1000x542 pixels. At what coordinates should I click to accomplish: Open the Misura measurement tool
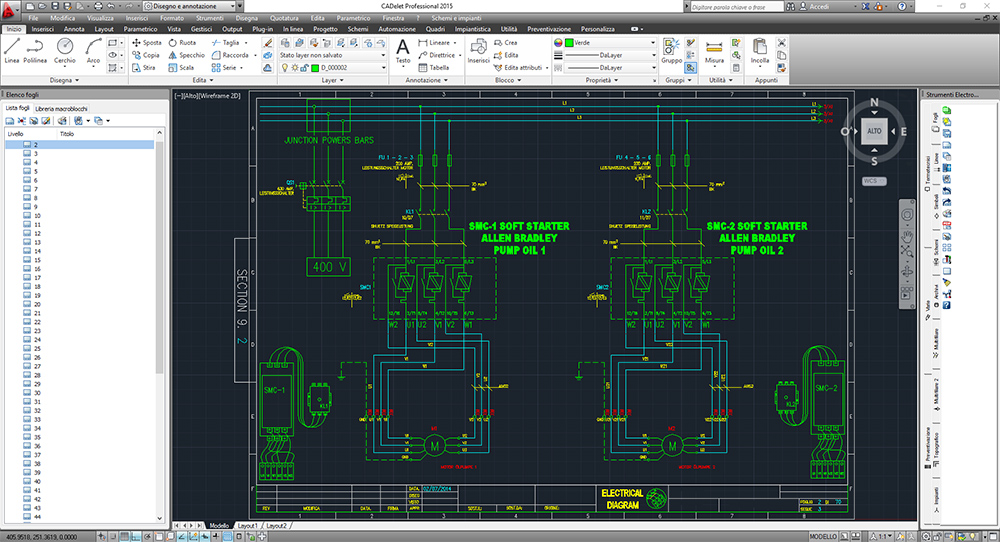pos(714,51)
